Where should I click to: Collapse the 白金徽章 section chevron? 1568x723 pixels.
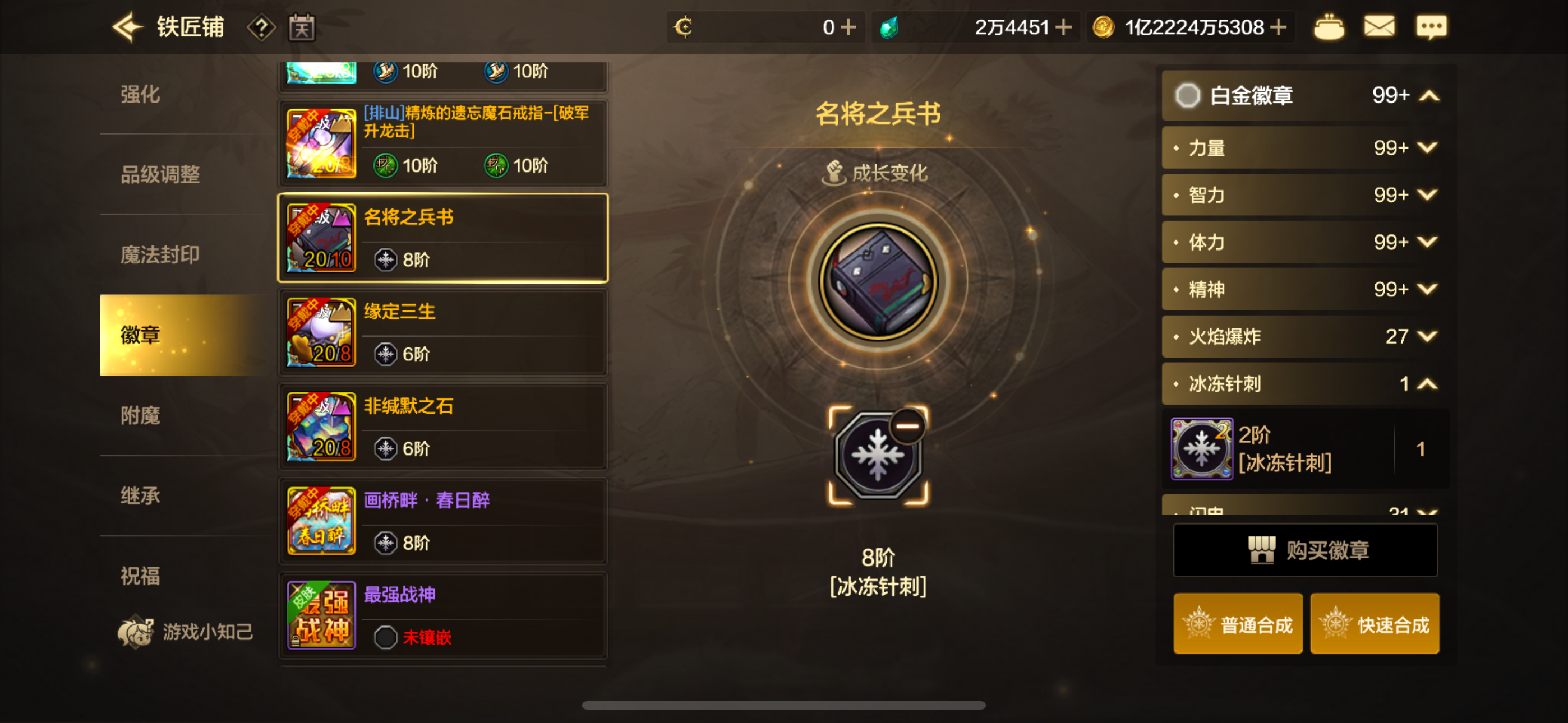point(1429,95)
